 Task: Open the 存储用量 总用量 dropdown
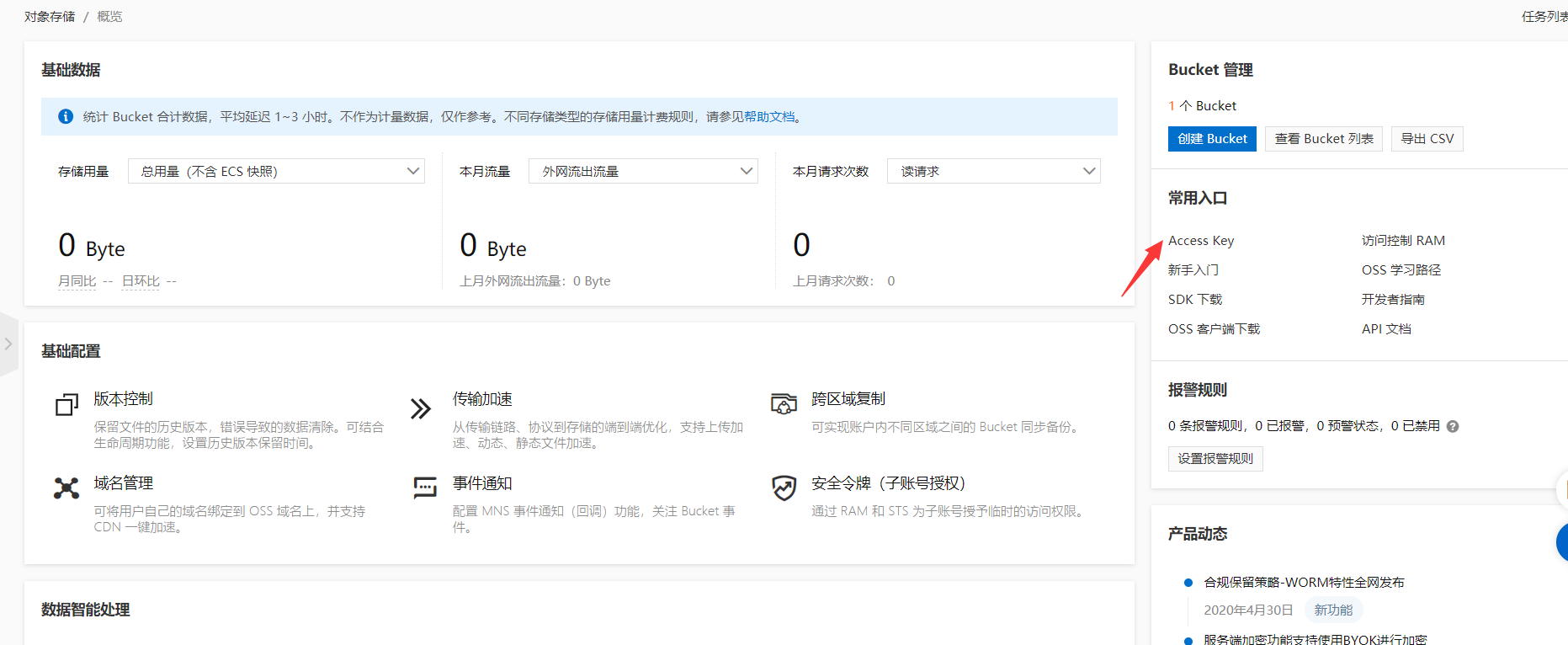(276, 171)
